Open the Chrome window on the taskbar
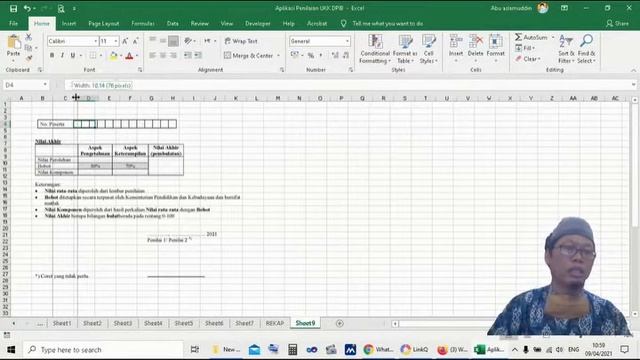Image resolution: width=640 pixels, height=360 pixels. tap(378, 350)
